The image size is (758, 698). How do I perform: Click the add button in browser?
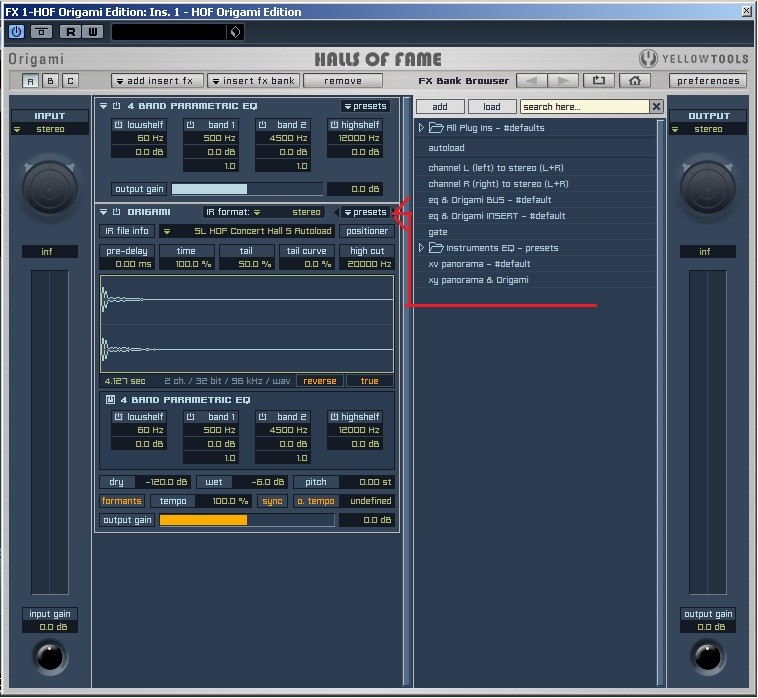click(x=440, y=106)
